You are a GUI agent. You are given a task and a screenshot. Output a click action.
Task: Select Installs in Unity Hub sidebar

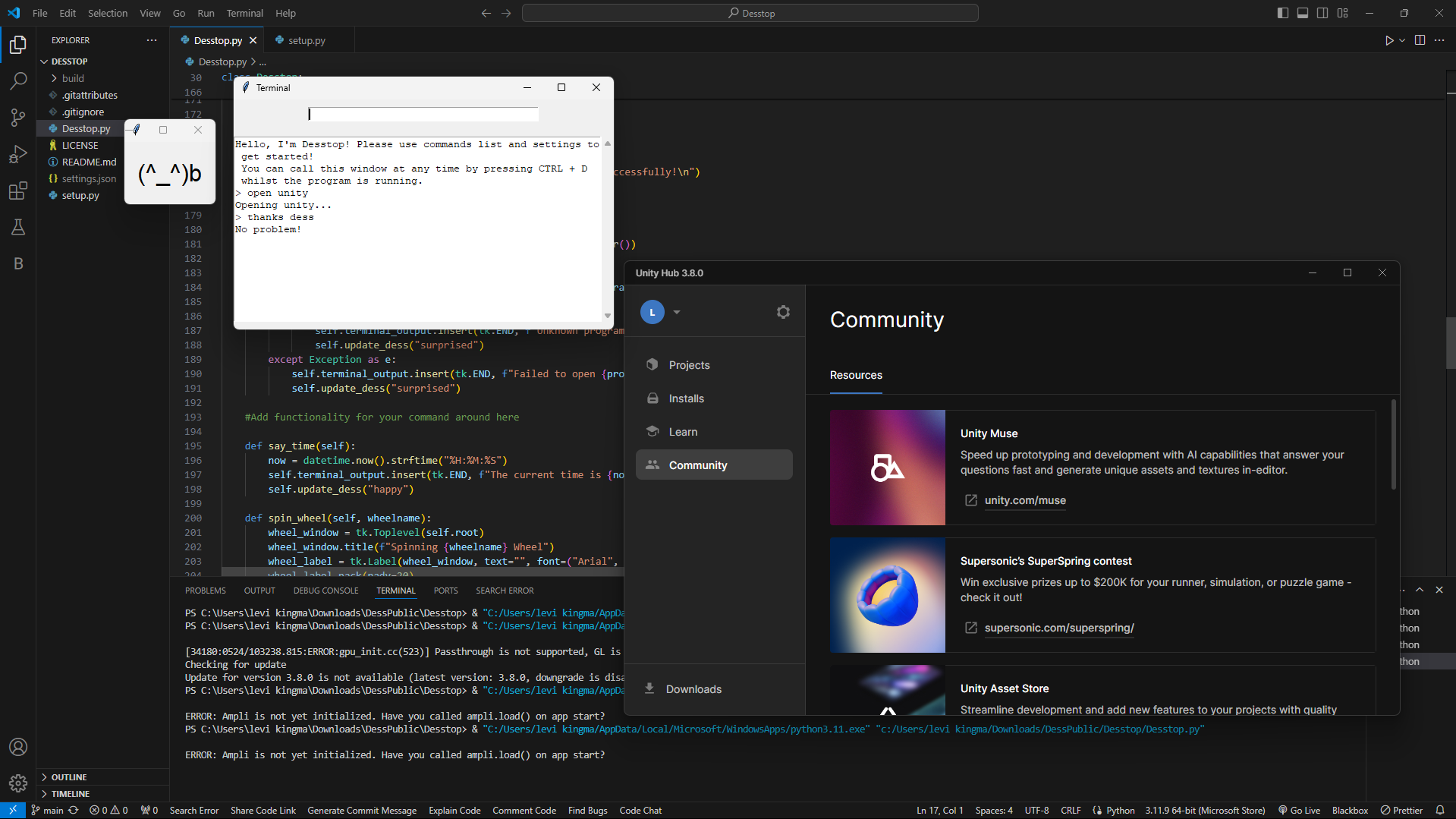coord(714,398)
